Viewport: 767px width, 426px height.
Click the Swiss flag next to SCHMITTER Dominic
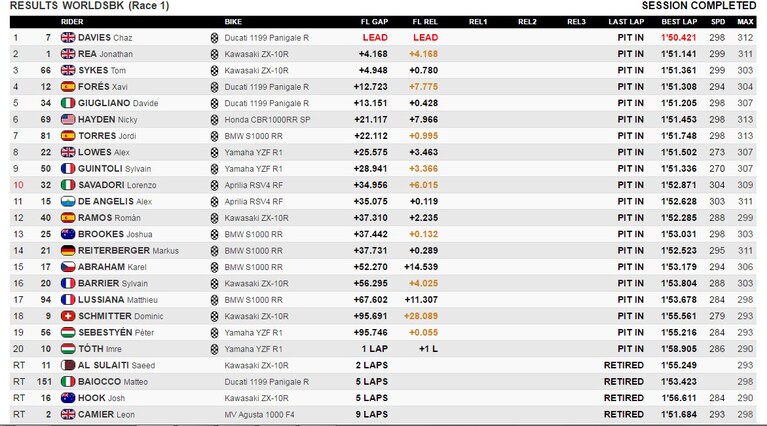[68, 316]
